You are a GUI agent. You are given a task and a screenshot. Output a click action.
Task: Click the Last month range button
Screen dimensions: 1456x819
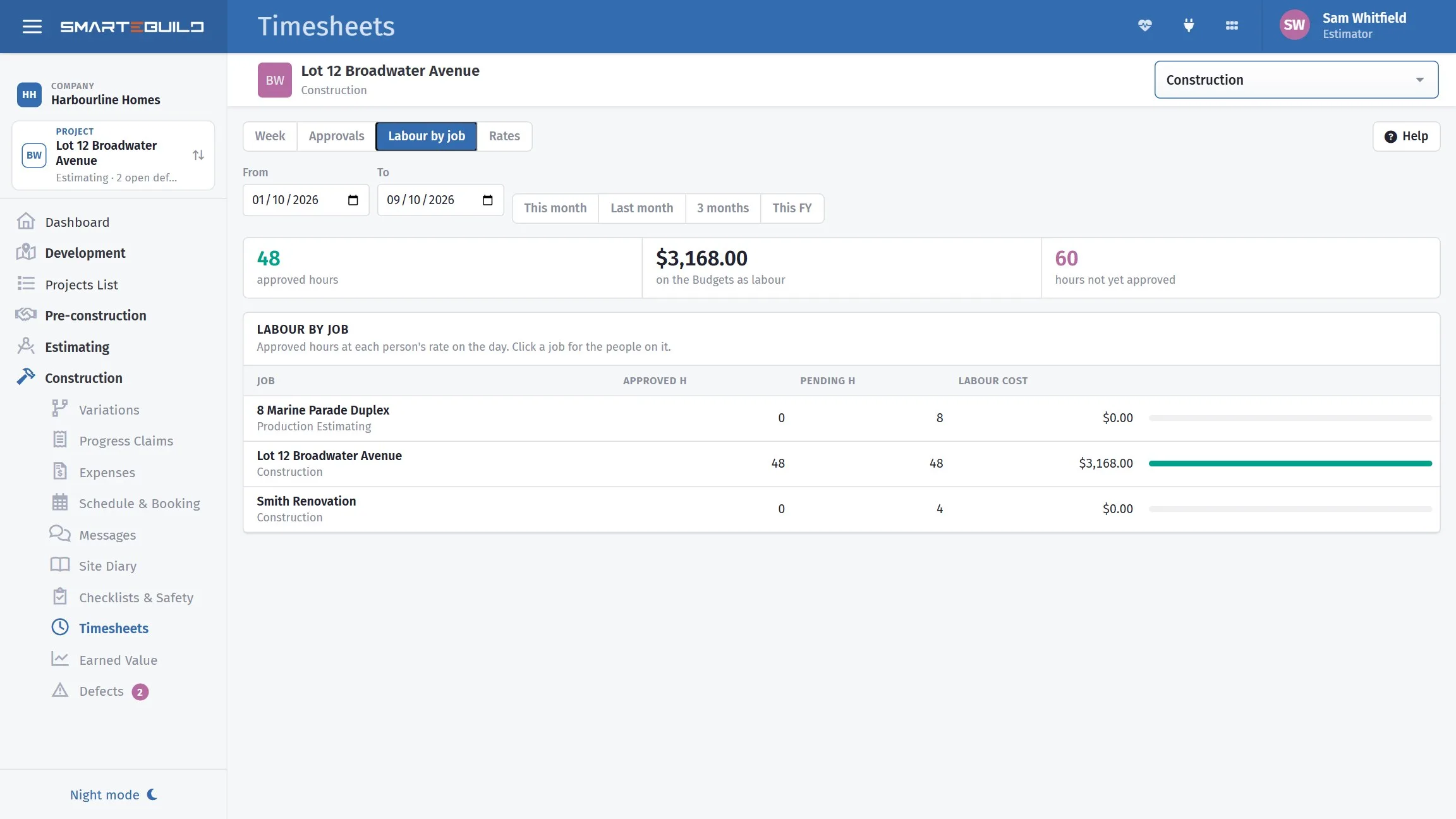pyautogui.click(x=642, y=209)
